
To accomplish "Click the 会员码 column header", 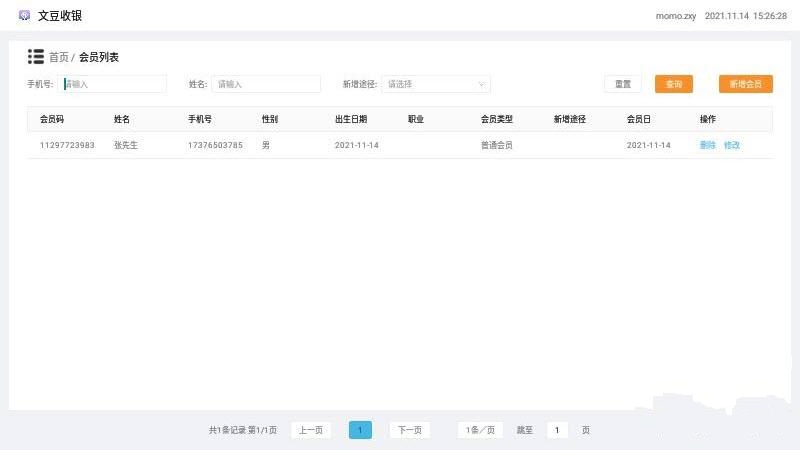I will click(51, 119).
